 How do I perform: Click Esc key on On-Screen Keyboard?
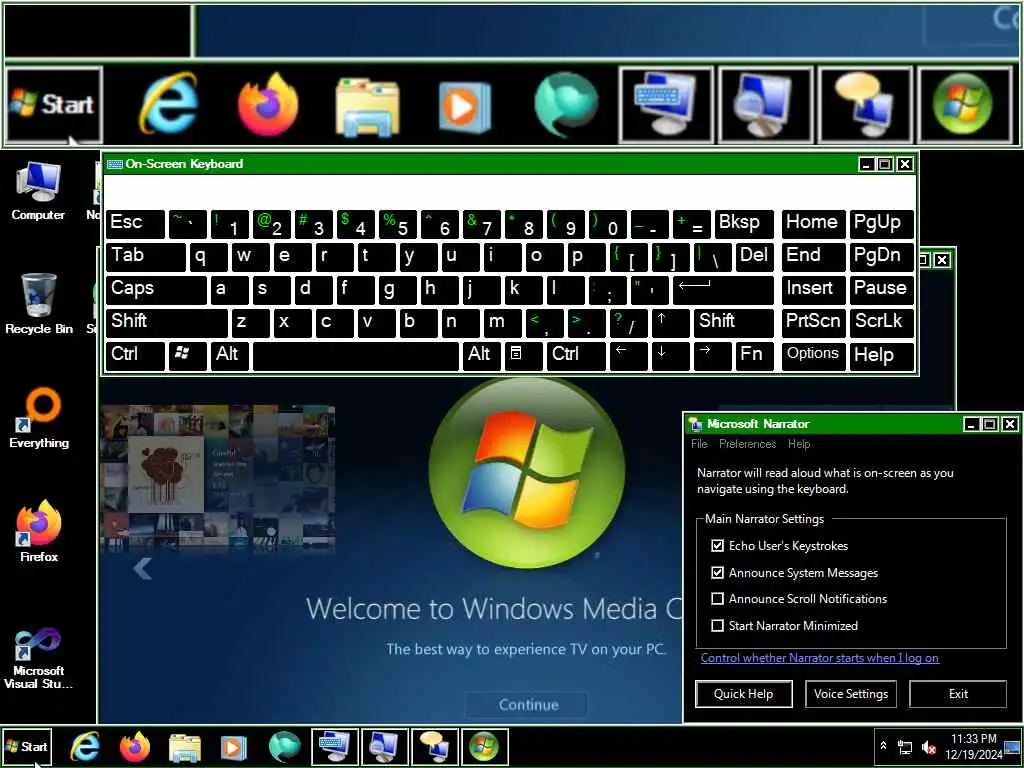135,224
